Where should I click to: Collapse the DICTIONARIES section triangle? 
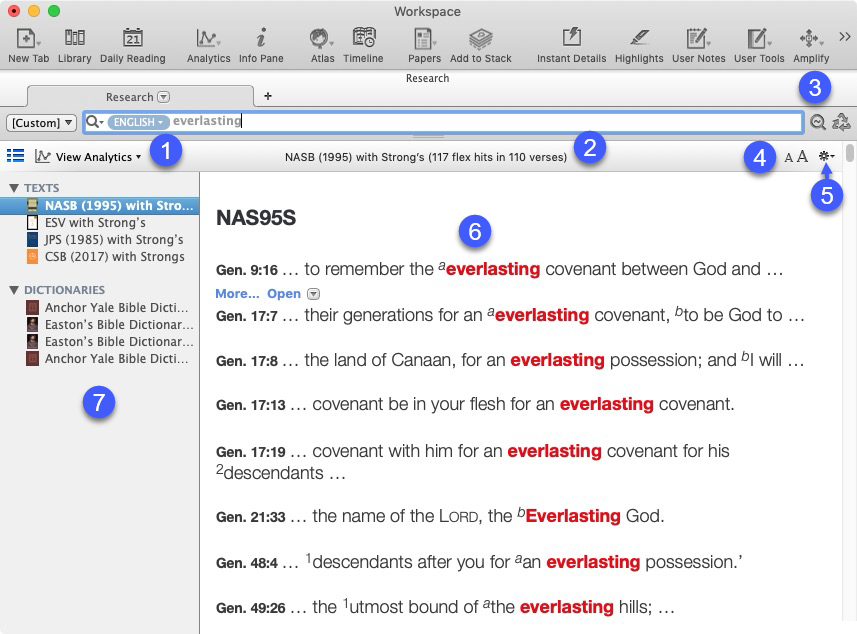[14, 290]
